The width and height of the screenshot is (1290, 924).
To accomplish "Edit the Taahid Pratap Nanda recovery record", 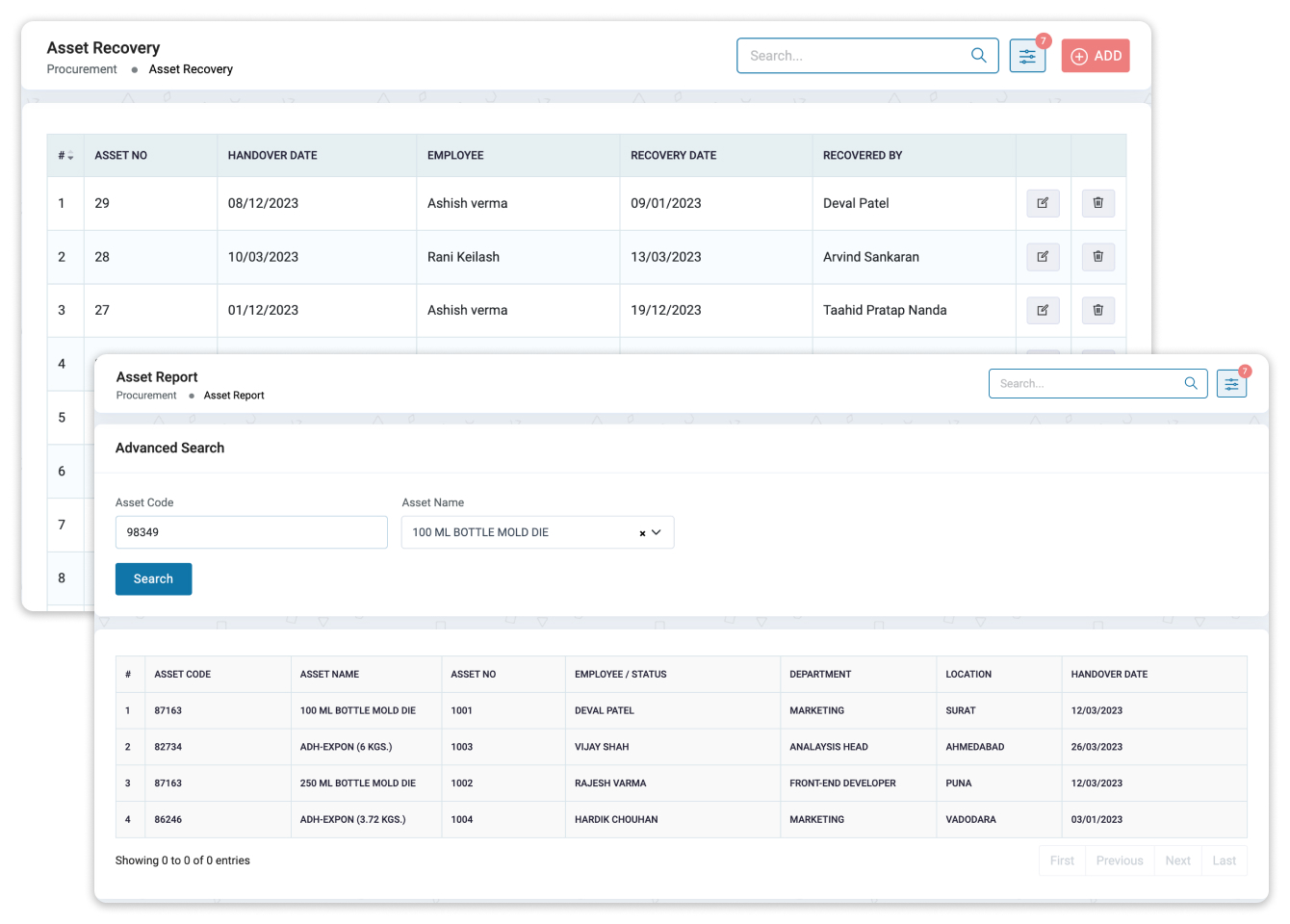I will pyautogui.click(x=1043, y=310).
